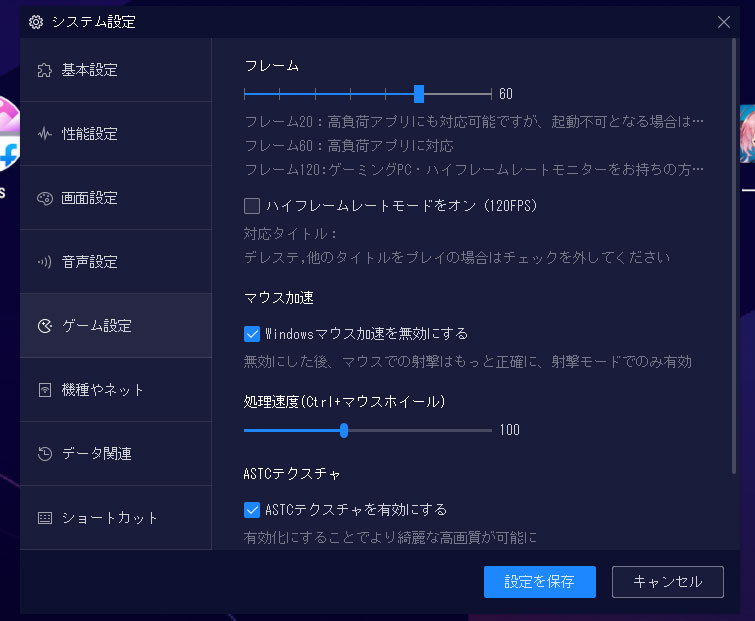This screenshot has height=621, width=755.
Task: Enable ハイフレームレートモード 120FPS checkbox
Action: click(x=252, y=206)
